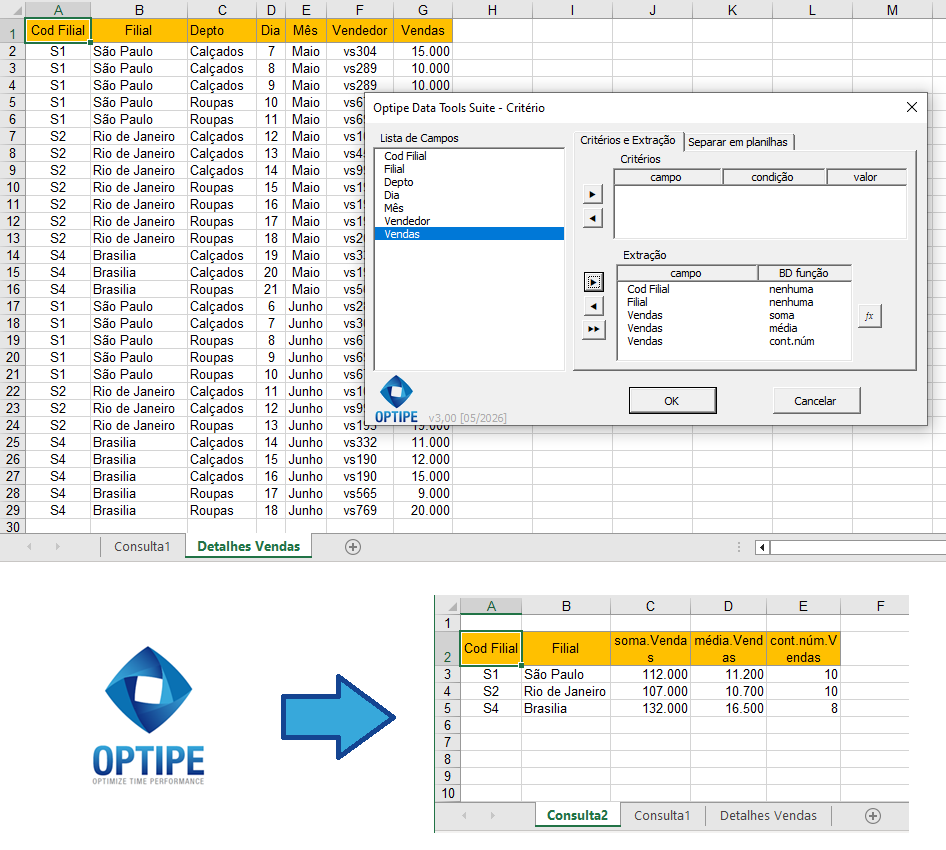Select cont.núm.Vendas header in result sheet

click(803, 649)
